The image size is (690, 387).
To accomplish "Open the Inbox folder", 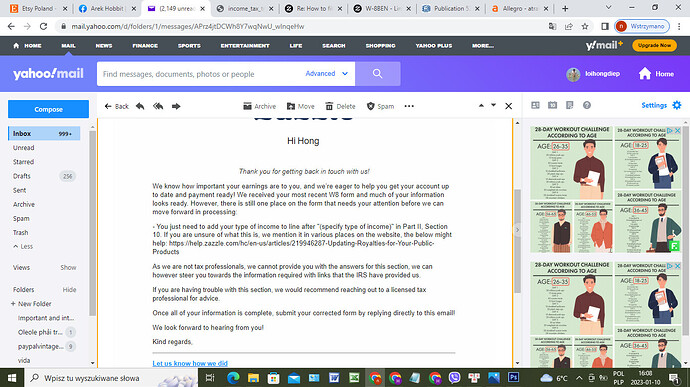I will tap(44, 133).
